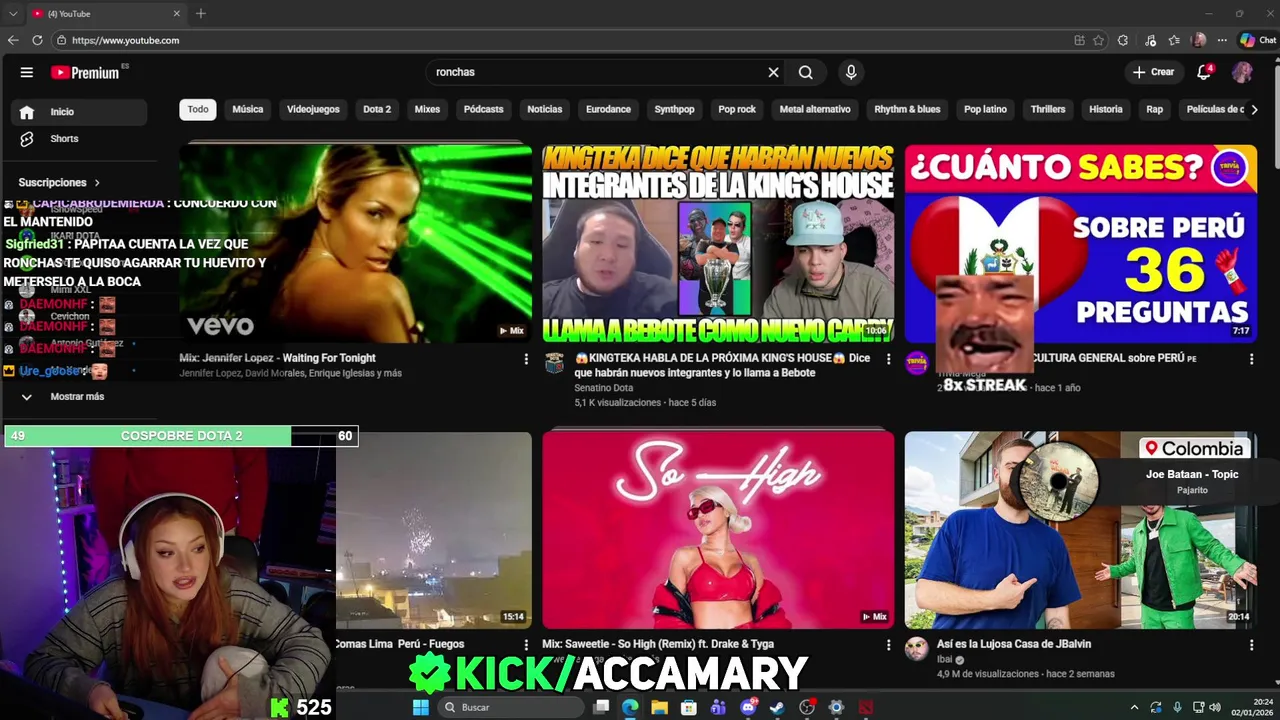This screenshot has width=1280, height=720.
Task: Close the YouTube browser tab
Action: click(177, 14)
